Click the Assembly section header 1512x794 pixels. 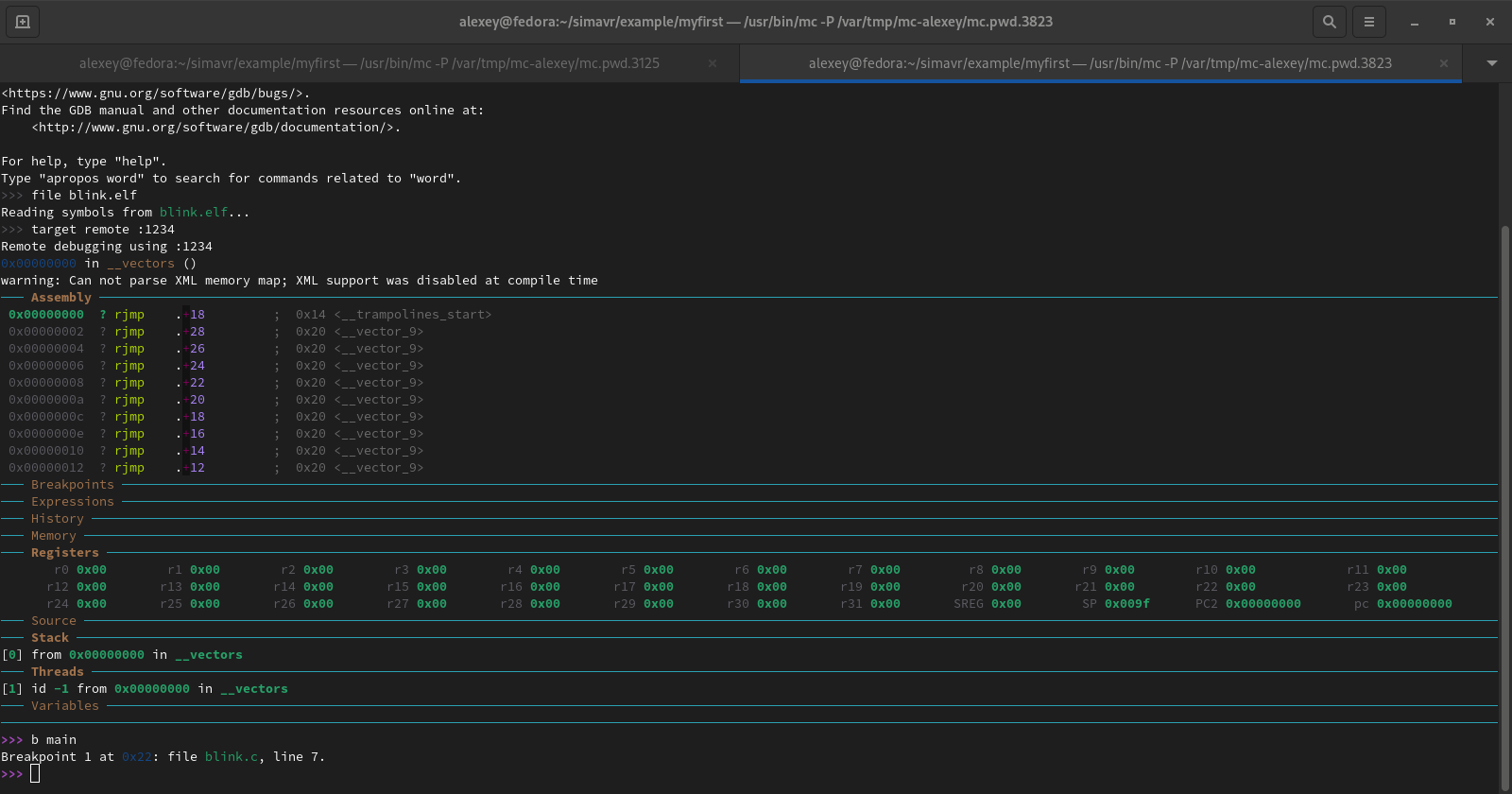pyautogui.click(x=61, y=298)
